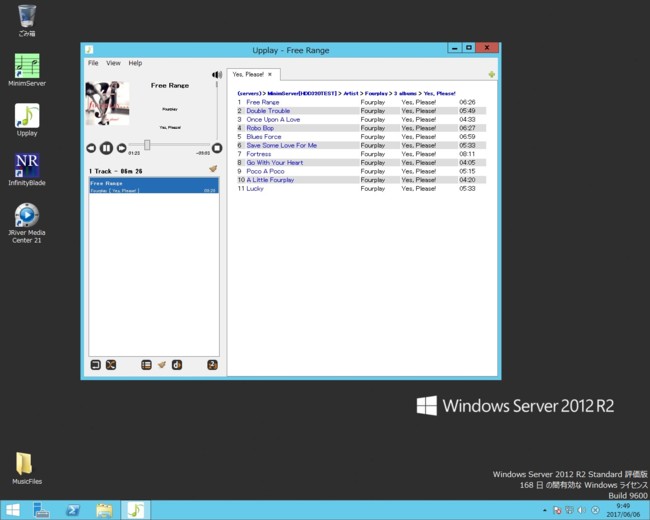Open the InfinityBlade desktop shortcut
The height and width of the screenshot is (520, 650).
(x=27, y=169)
